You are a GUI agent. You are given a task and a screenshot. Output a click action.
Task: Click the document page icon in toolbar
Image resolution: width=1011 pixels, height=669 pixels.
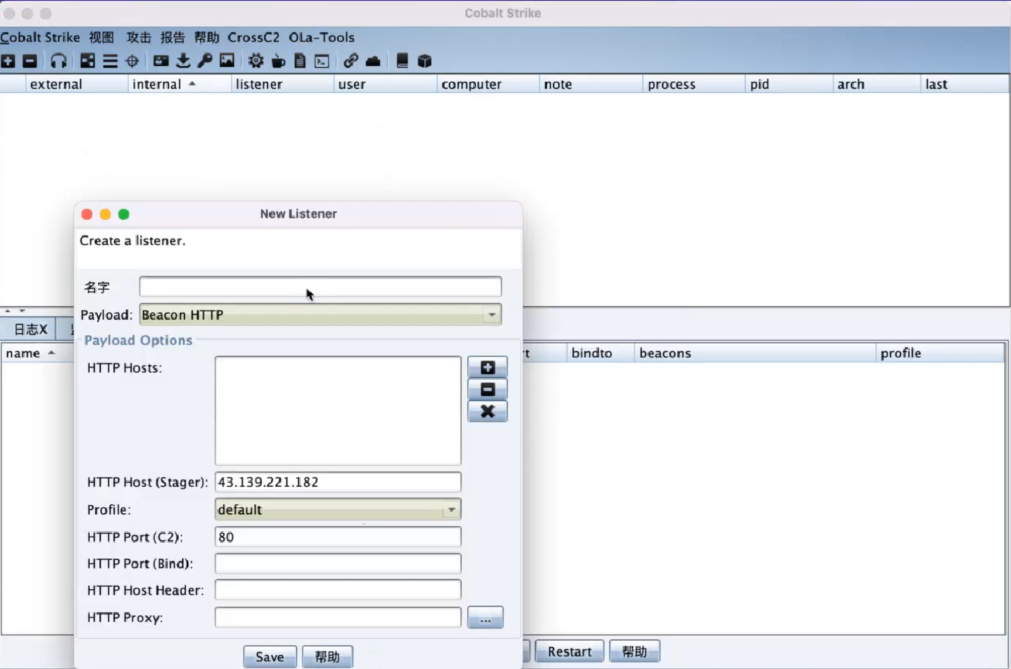click(300, 61)
